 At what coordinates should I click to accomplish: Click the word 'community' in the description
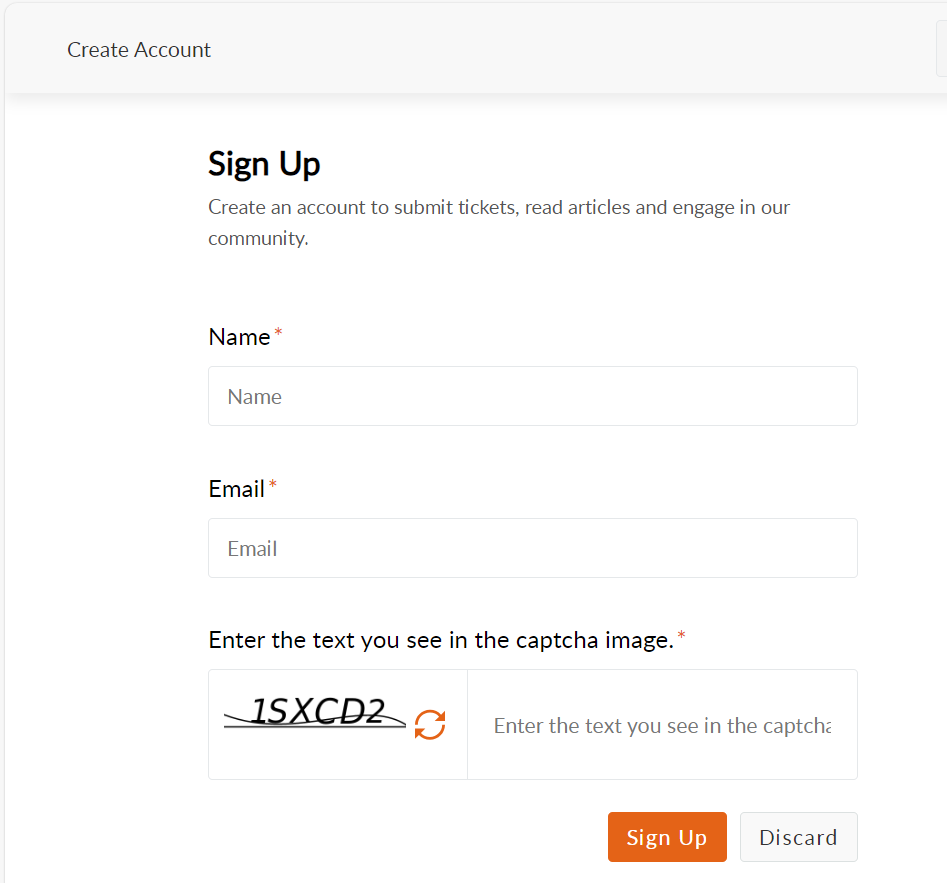pos(256,239)
